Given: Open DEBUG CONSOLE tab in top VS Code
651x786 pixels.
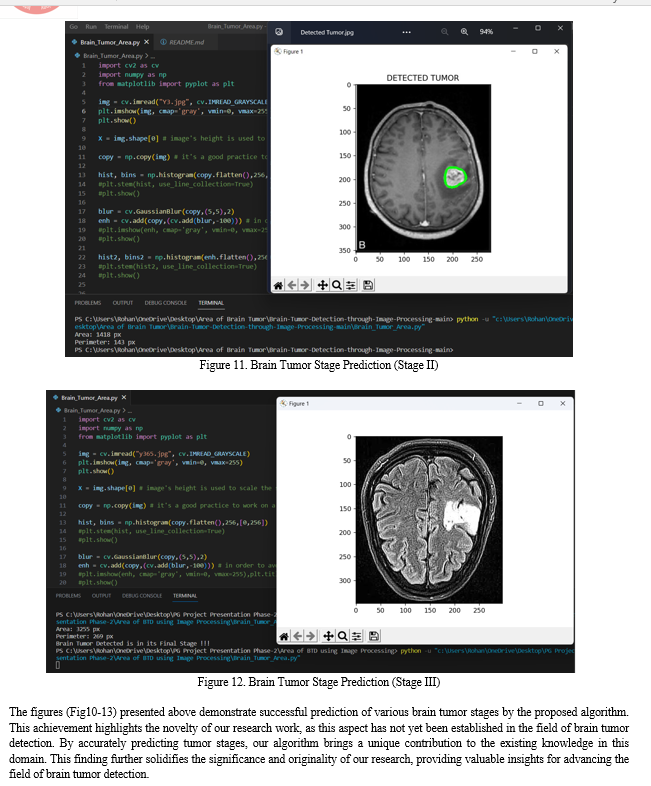Looking at the screenshot, I should (165, 303).
